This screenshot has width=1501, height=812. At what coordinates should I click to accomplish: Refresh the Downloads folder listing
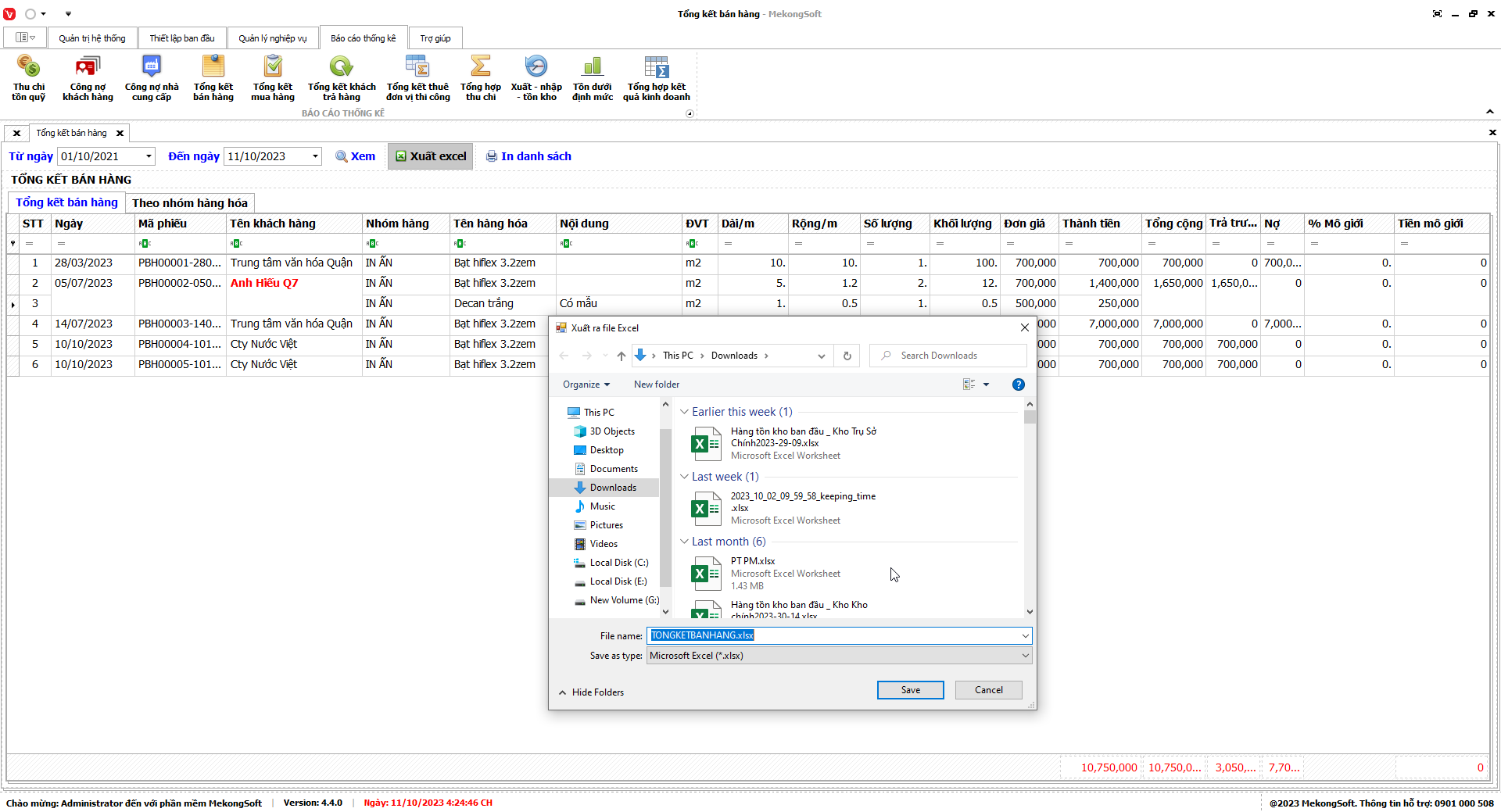847,356
